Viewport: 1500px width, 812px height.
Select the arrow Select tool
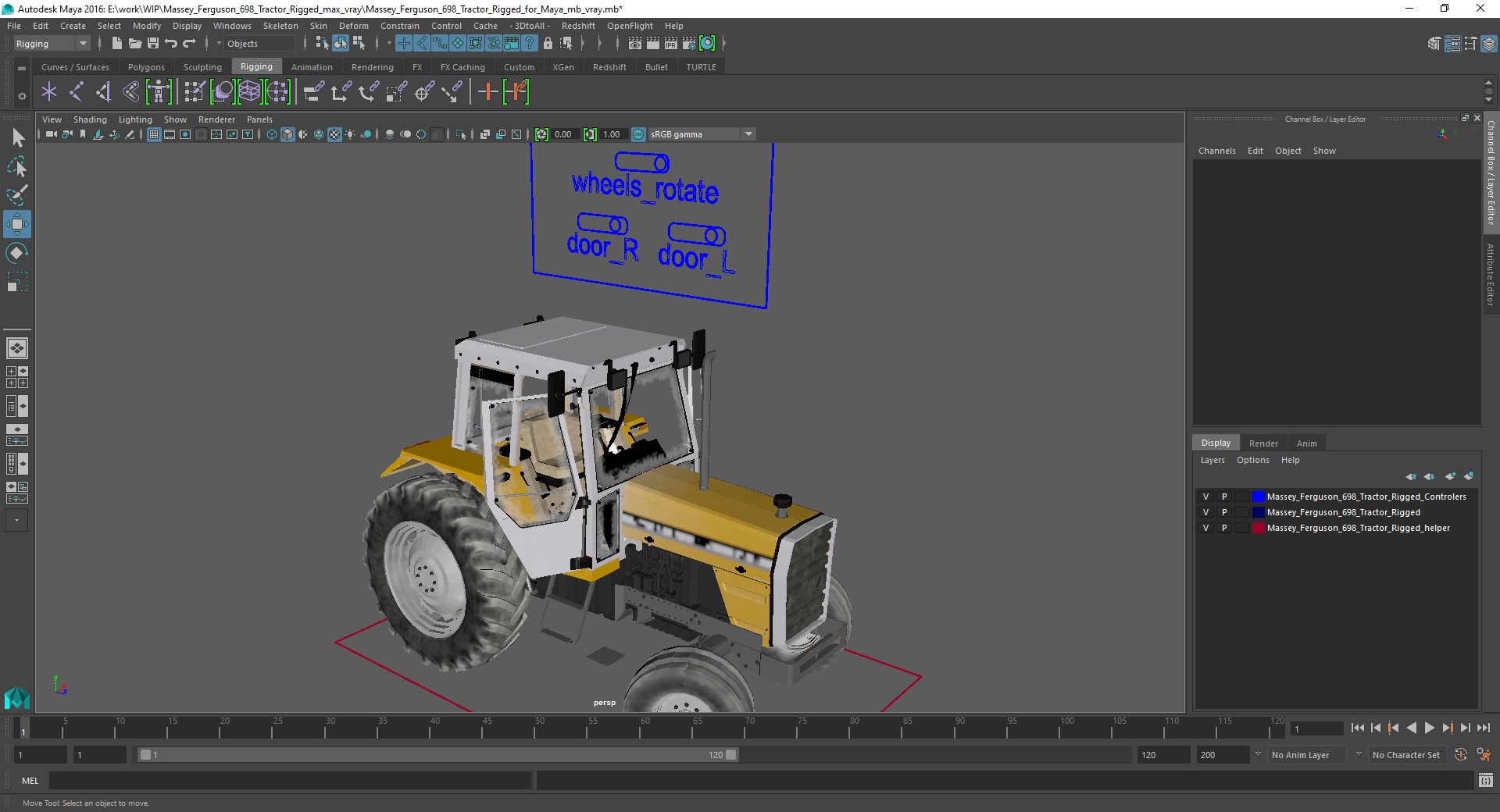click(17, 138)
